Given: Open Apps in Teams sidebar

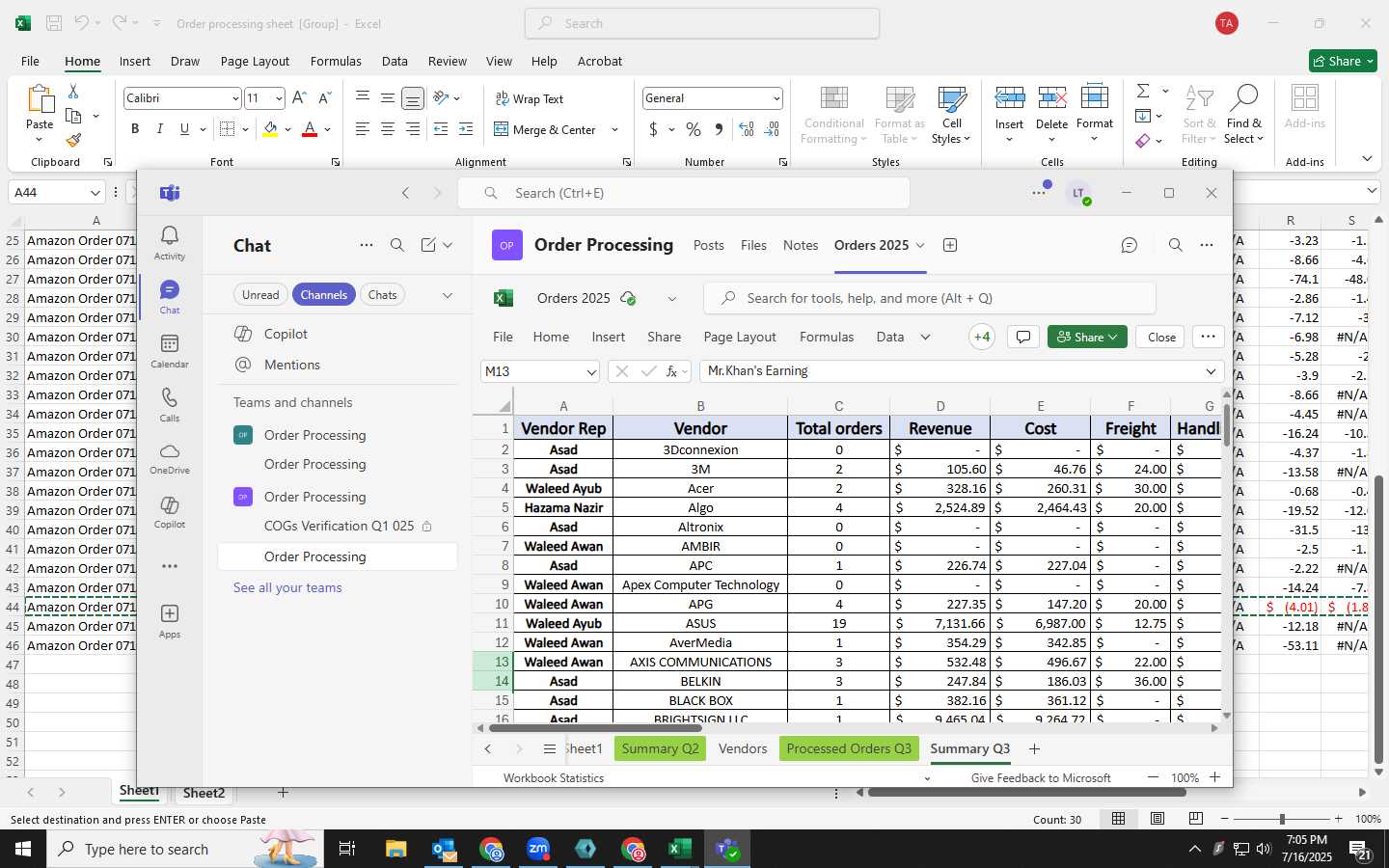Looking at the screenshot, I should (x=170, y=621).
